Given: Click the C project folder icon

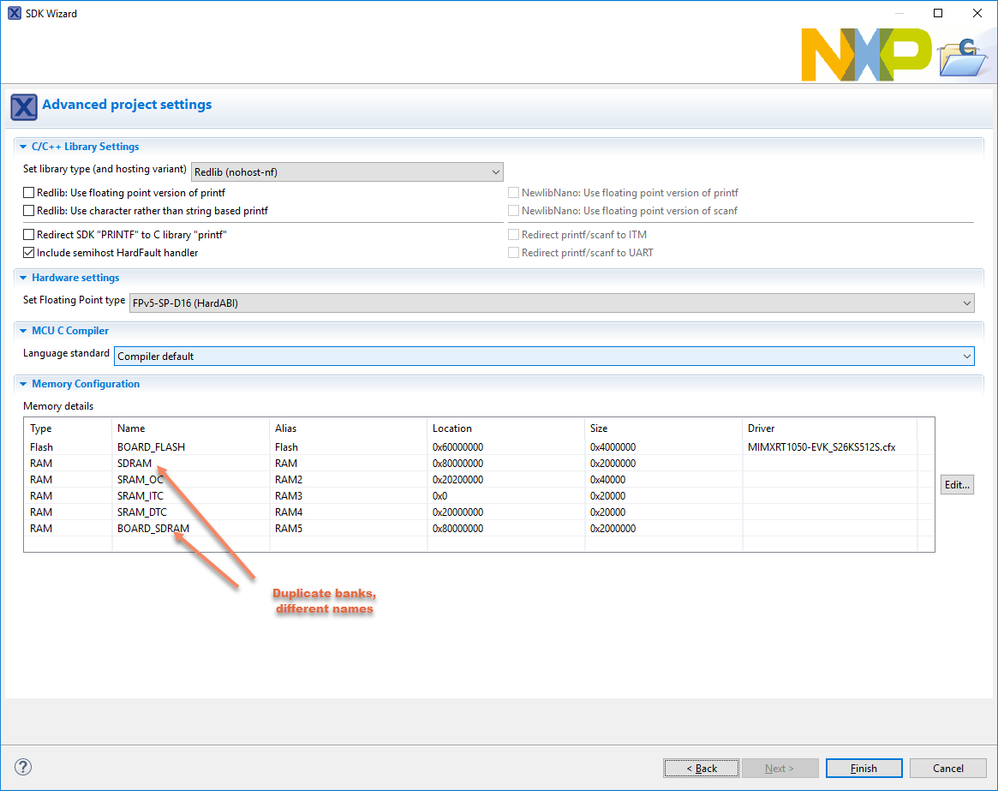Looking at the screenshot, I should (x=964, y=57).
